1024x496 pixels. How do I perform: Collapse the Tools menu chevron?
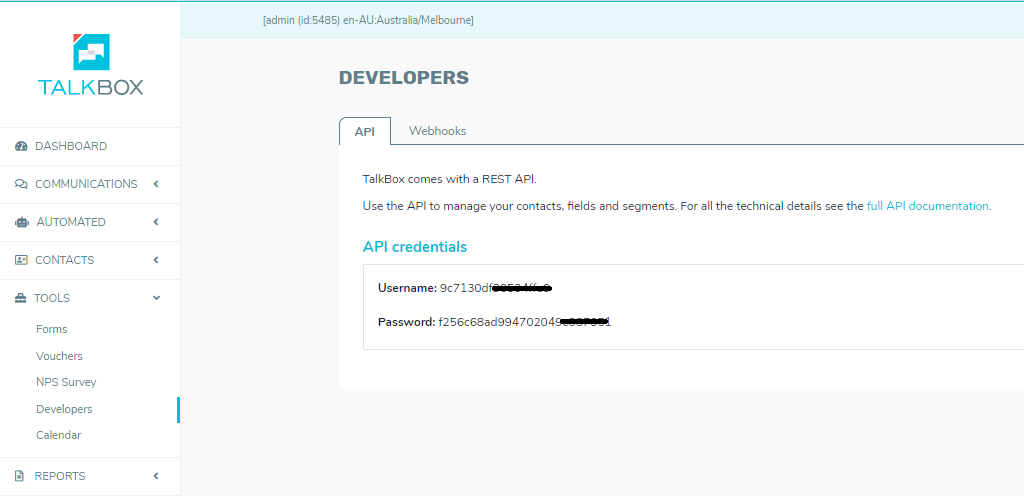[x=156, y=298]
